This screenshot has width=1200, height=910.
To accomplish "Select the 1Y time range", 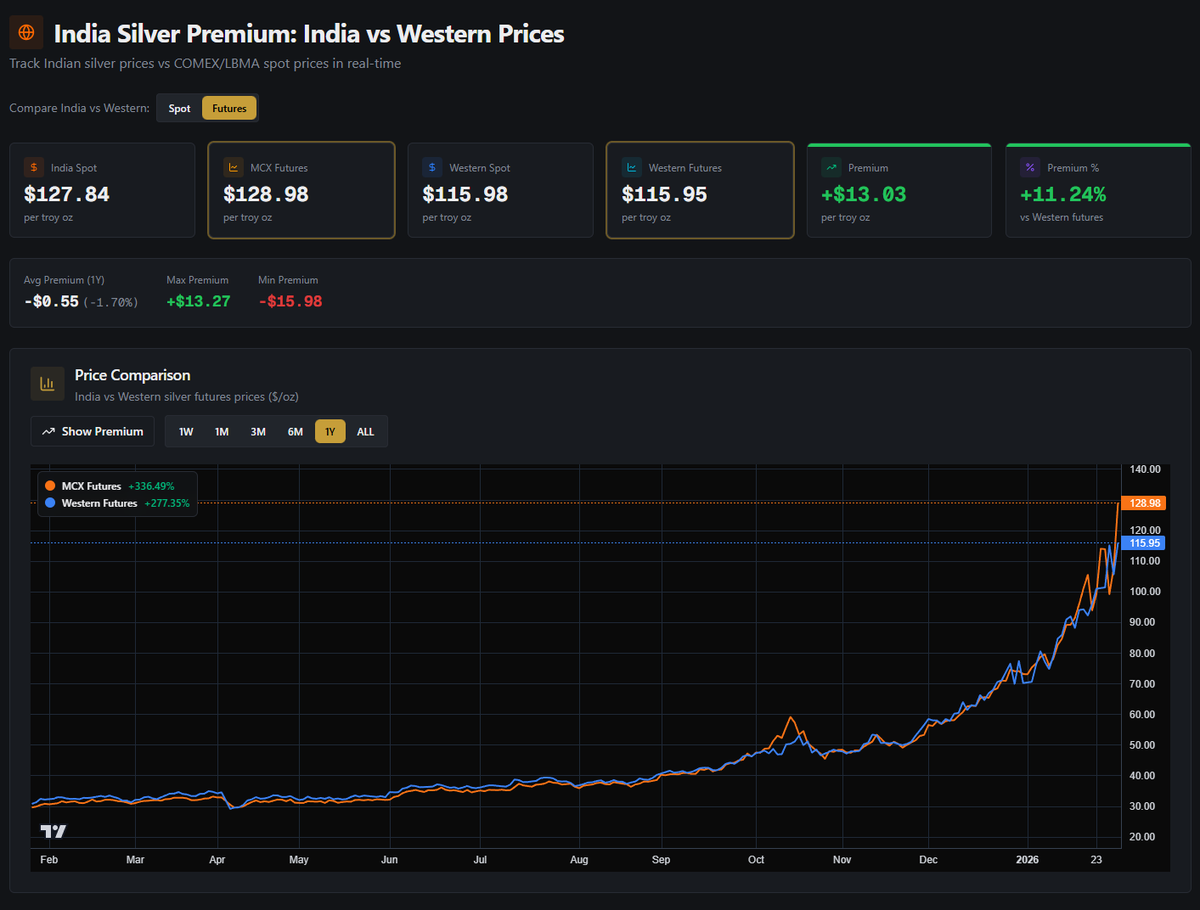I will click(x=330, y=431).
